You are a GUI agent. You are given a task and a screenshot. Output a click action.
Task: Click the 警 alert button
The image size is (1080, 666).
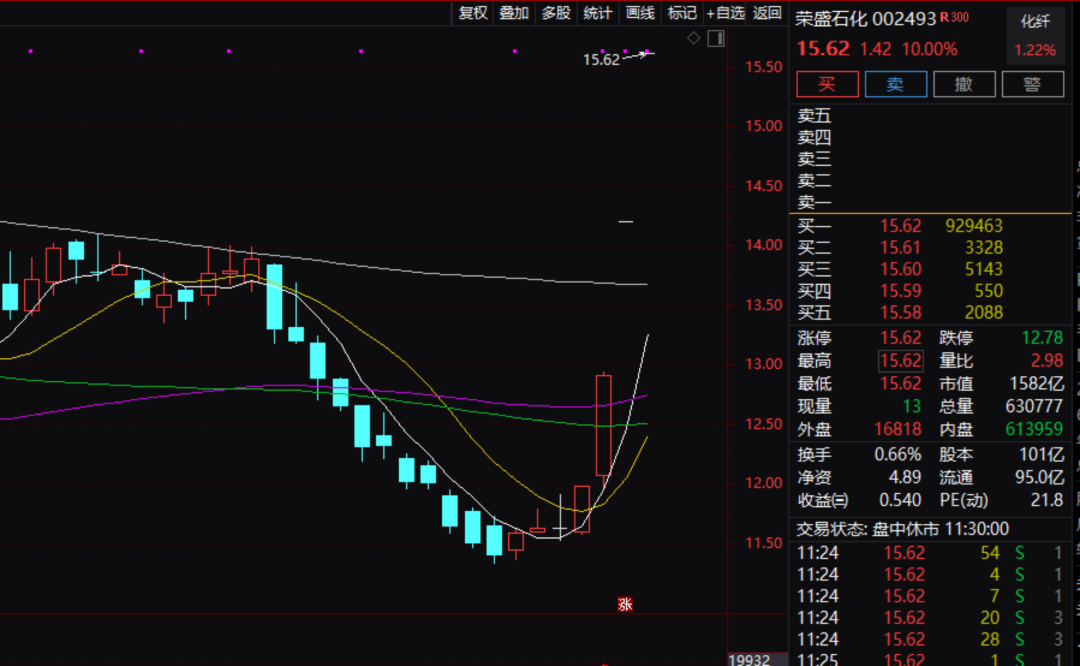coord(1032,84)
